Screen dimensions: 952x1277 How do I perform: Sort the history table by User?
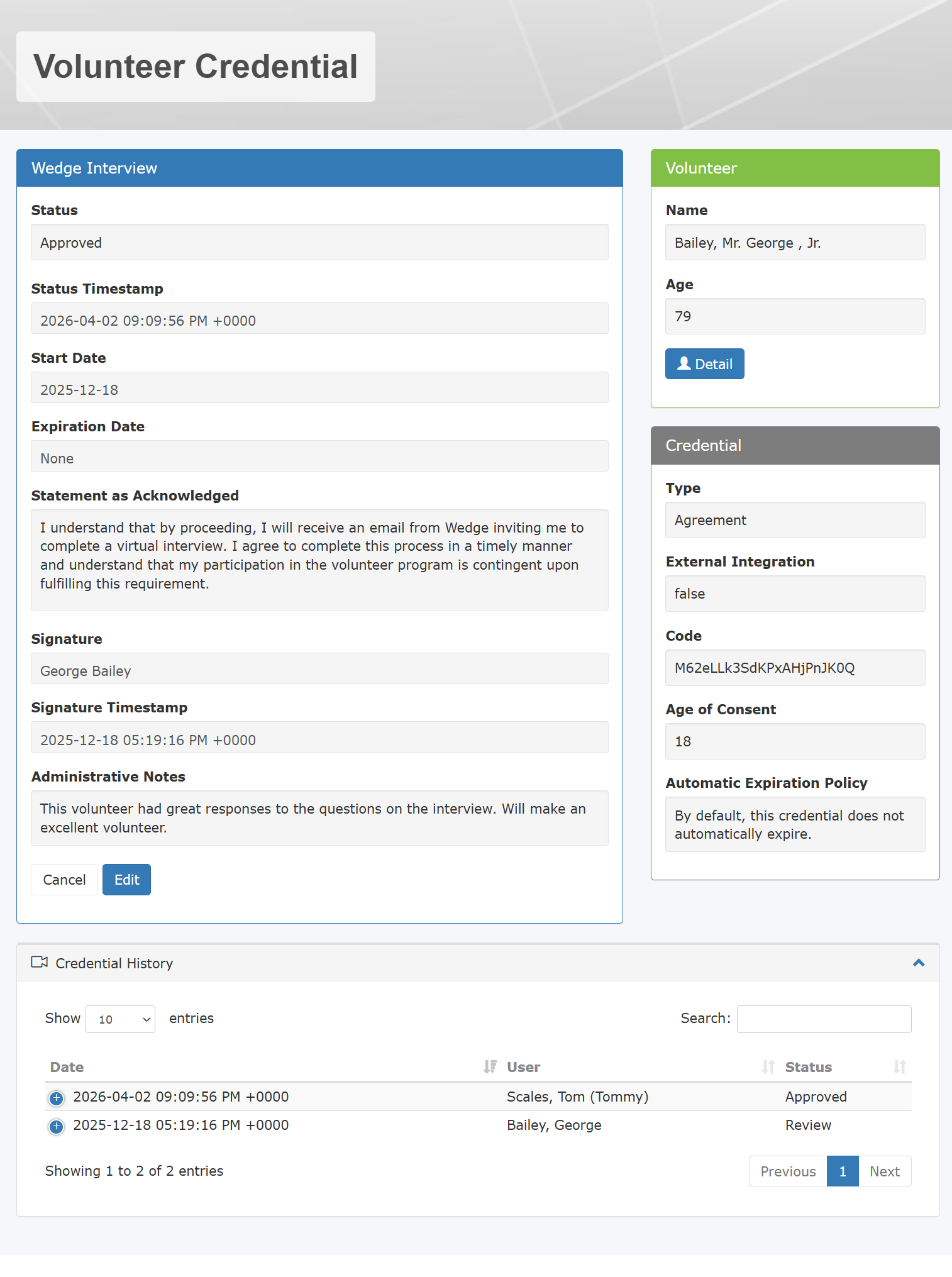(x=768, y=1067)
